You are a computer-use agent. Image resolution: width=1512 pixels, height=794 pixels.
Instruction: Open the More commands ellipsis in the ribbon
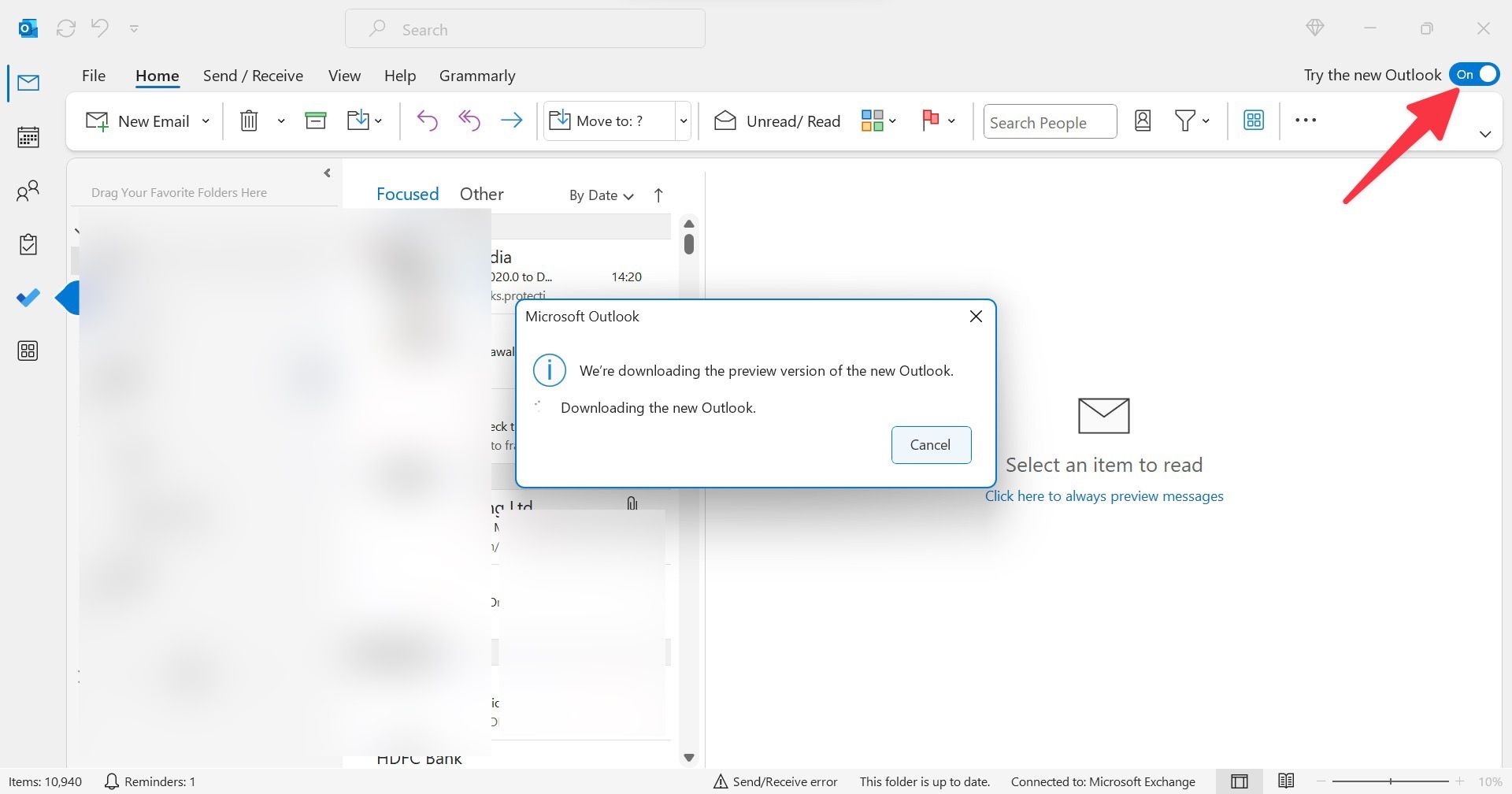coord(1306,121)
